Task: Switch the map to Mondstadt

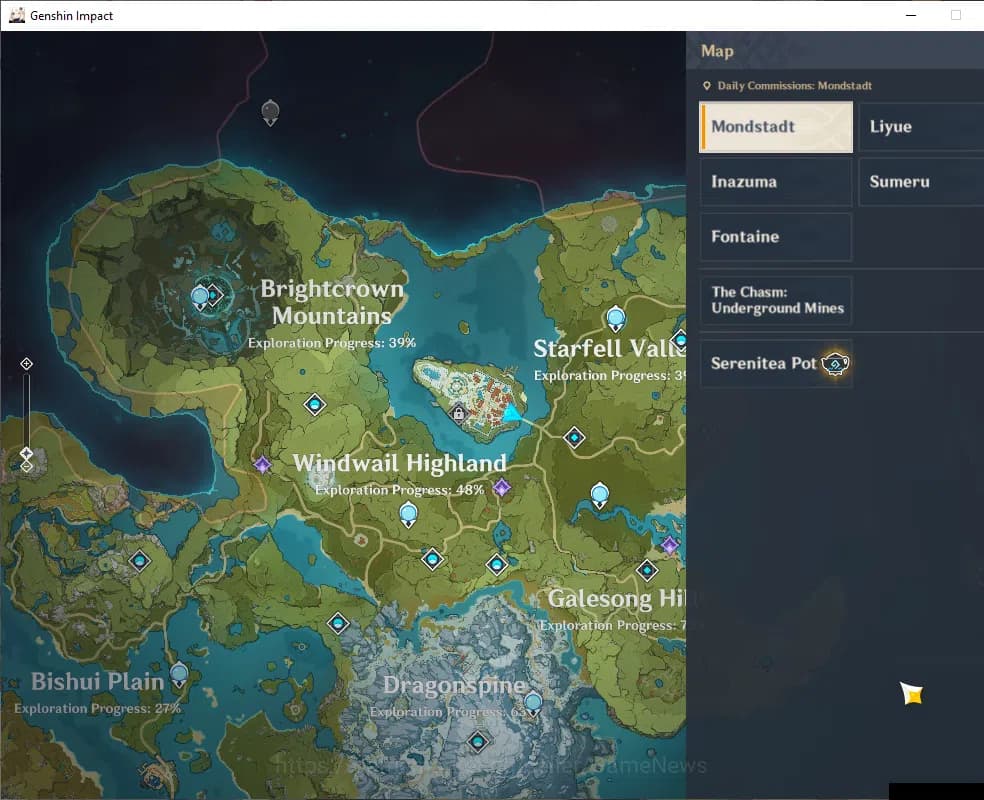Action: pos(776,127)
